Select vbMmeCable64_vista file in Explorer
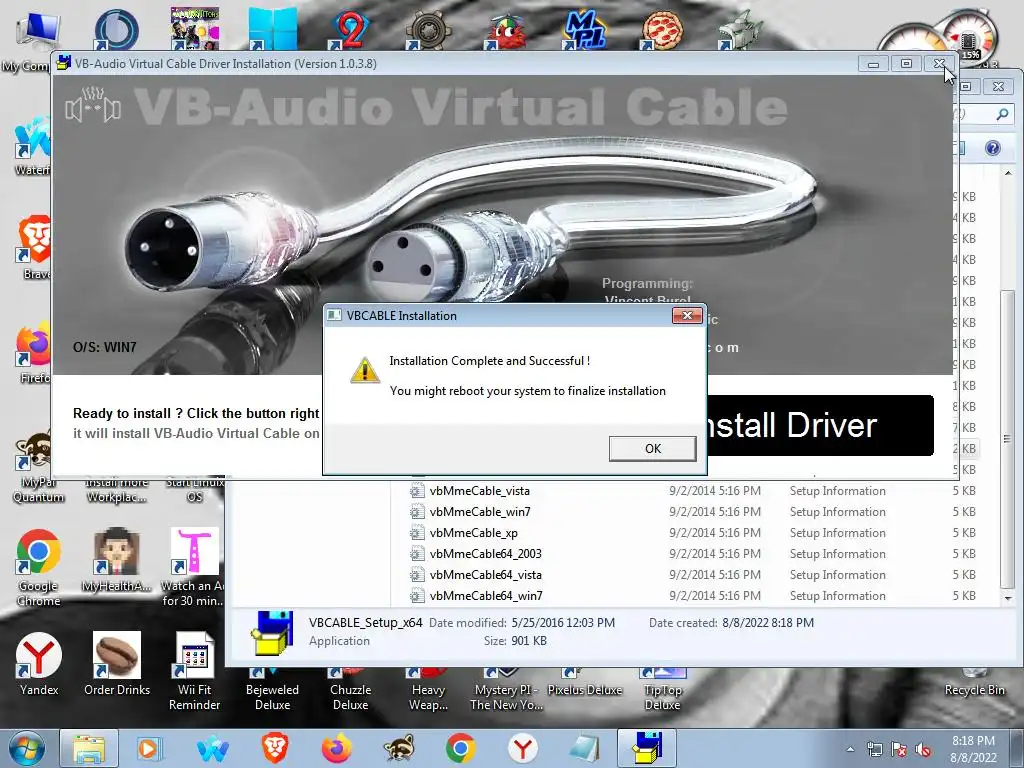The width and height of the screenshot is (1024, 768). point(485,575)
